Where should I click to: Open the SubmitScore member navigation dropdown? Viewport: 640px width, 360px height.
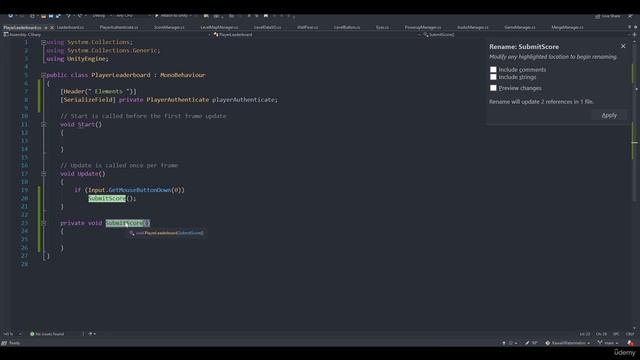coord(527,35)
